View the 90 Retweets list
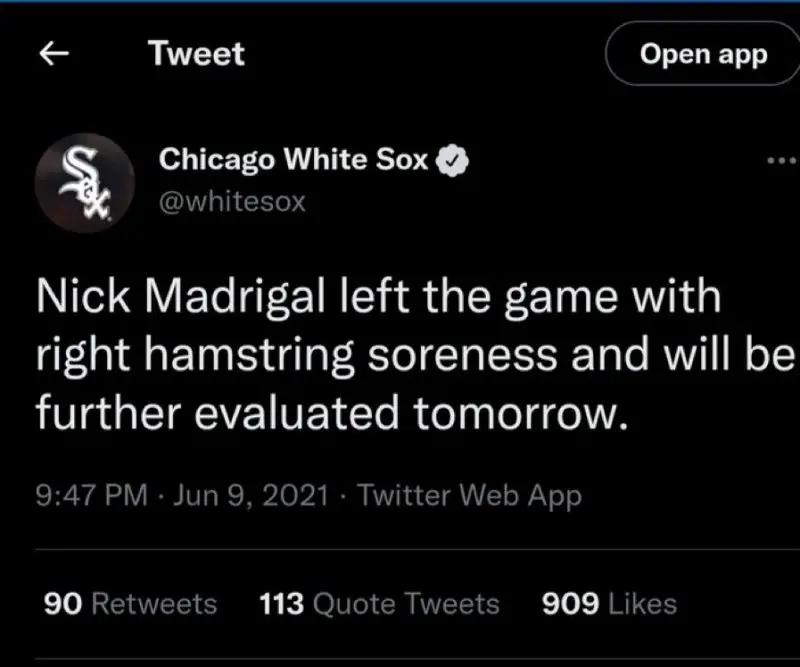Viewport: 800px width, 667px height. pos(130,604)
